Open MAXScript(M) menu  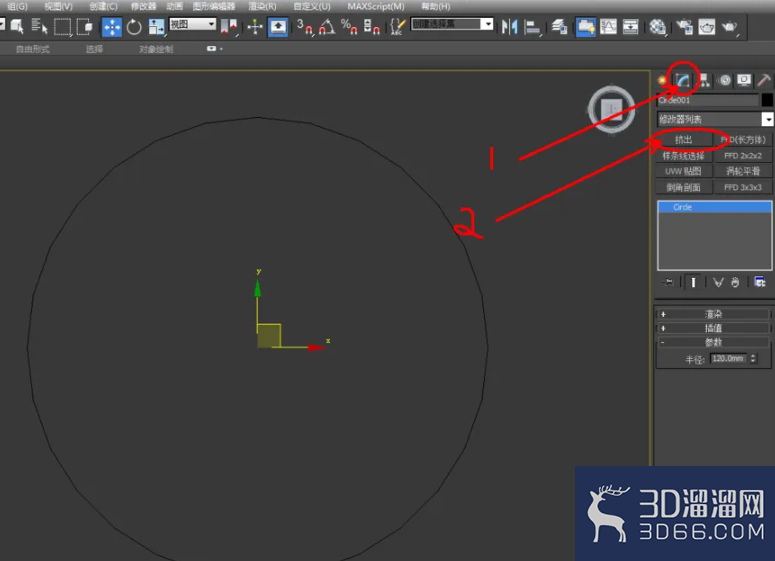(x=376, y=6)
